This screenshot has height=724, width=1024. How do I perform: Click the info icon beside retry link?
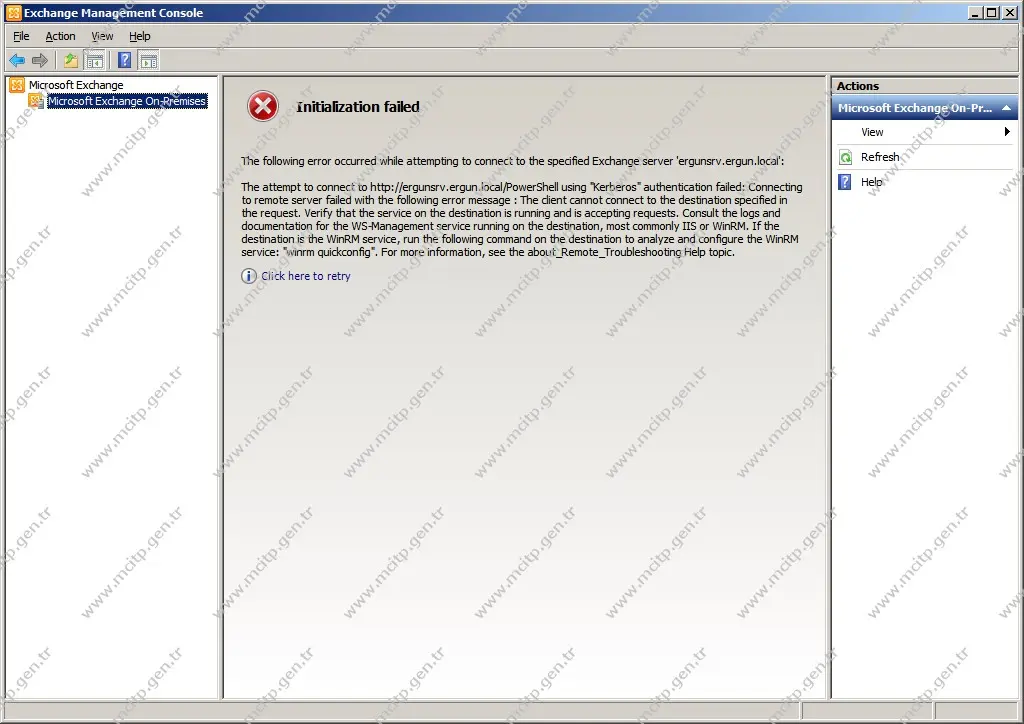pyautogui.click(x=249, y=275)
